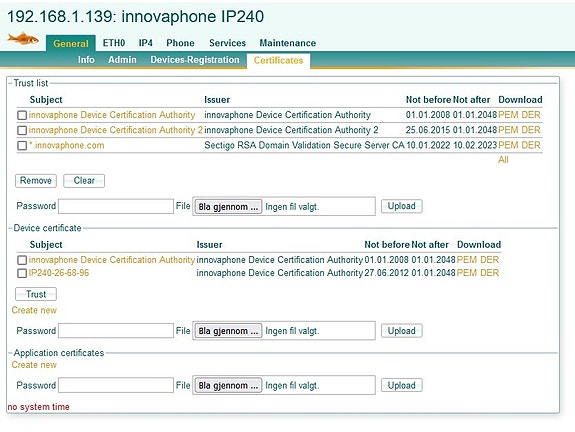This screenshot has height=432, width=575.
Task: Focus the Application certificates Password field
Action: (116, 385)
